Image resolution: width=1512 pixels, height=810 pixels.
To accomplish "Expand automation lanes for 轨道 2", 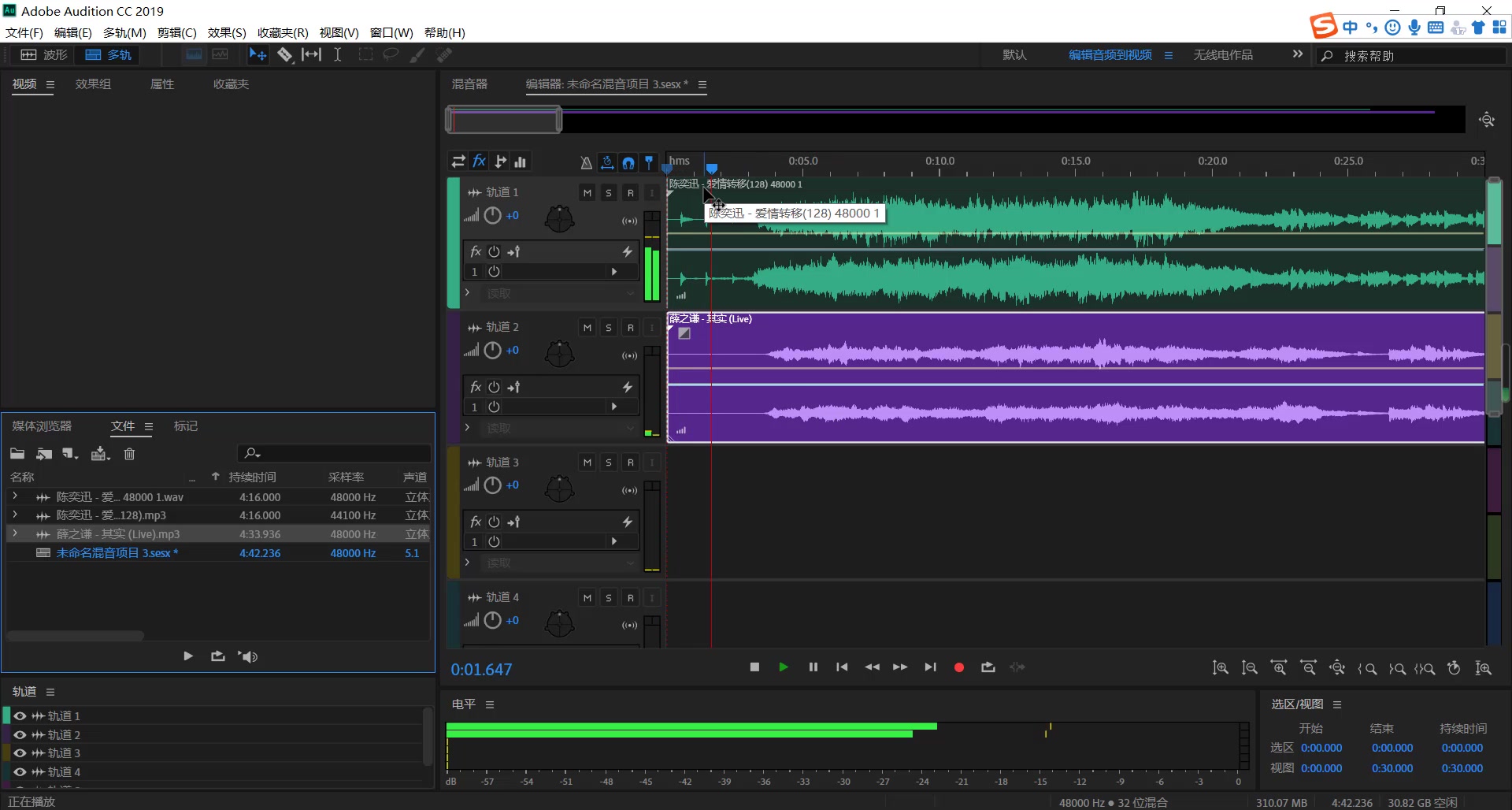I will pyautogui.click(x=468, y=428).
